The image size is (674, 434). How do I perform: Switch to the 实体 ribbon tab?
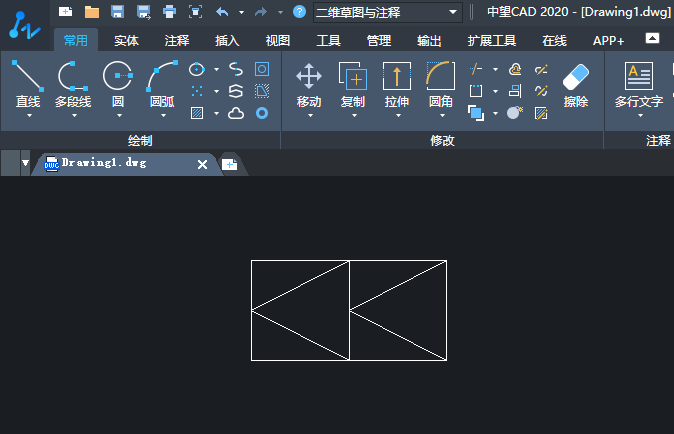[x=126, y=41]
